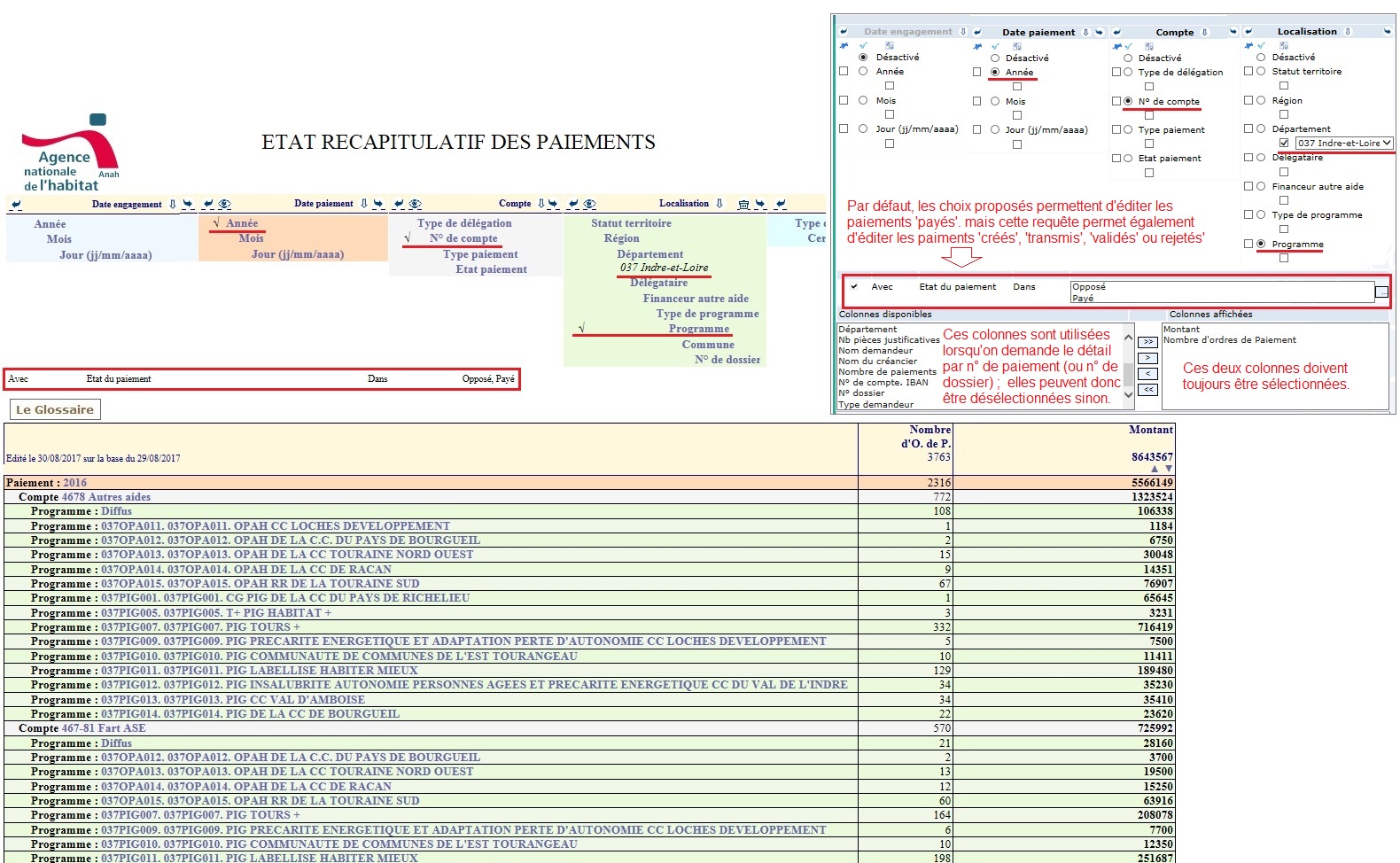Select Etat paiement radio under Compte
1400x863 pixels.
click(x=1128, y=159)
